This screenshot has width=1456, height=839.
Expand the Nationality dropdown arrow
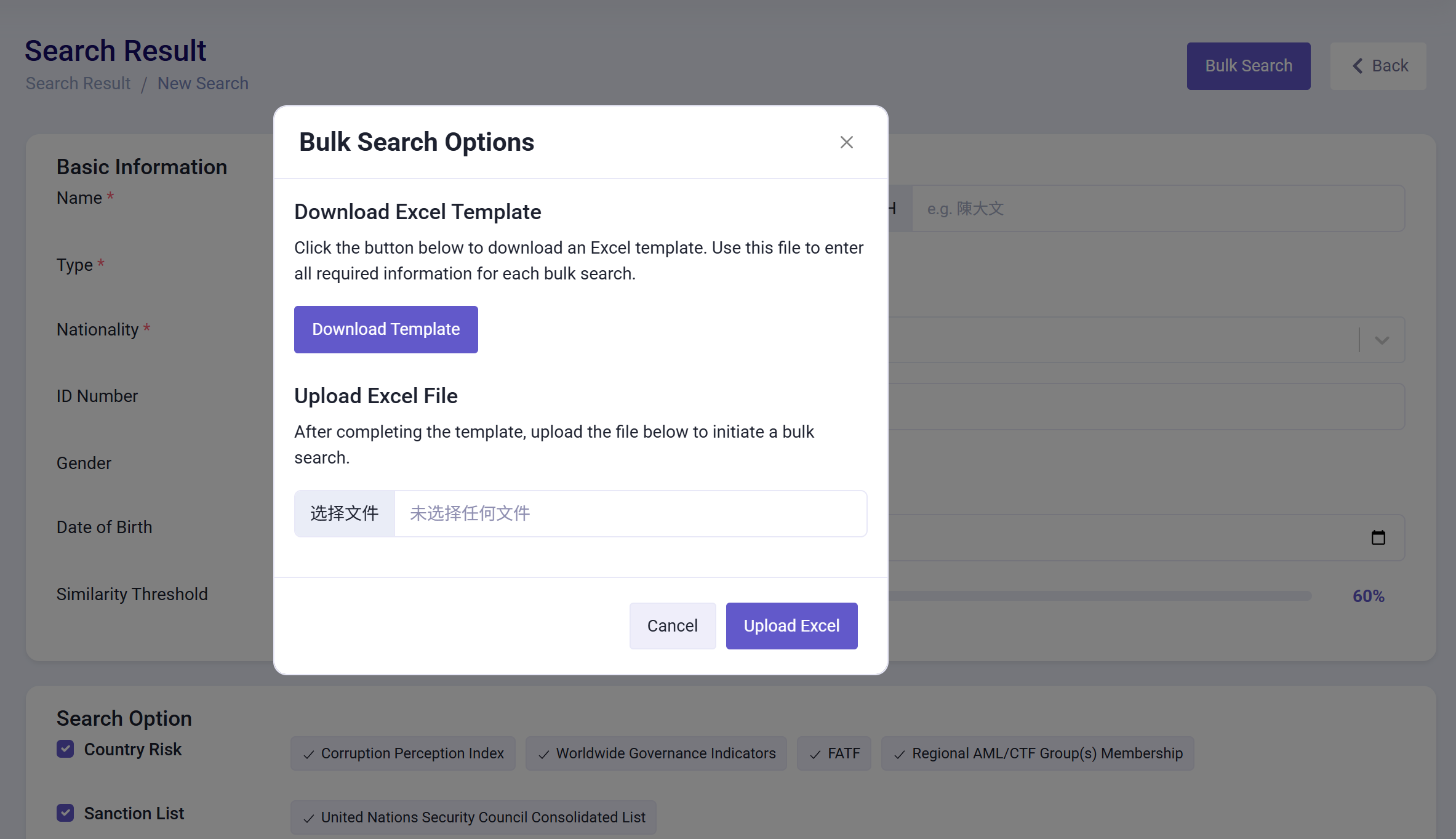[1382, 340]
